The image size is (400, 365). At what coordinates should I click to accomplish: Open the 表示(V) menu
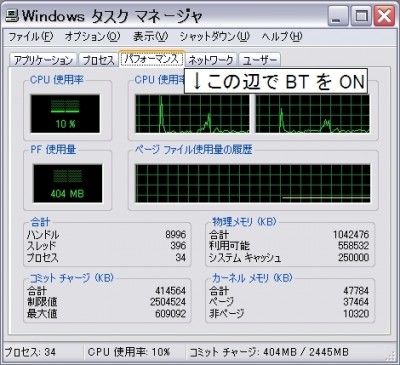[x=150, y=37]
